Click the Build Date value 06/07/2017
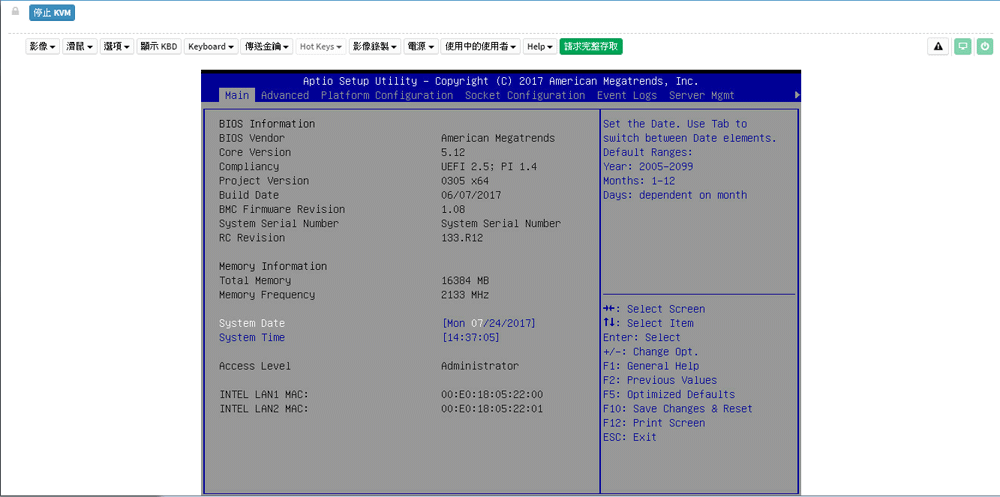The image size is (1000, 497). (471, 195)
